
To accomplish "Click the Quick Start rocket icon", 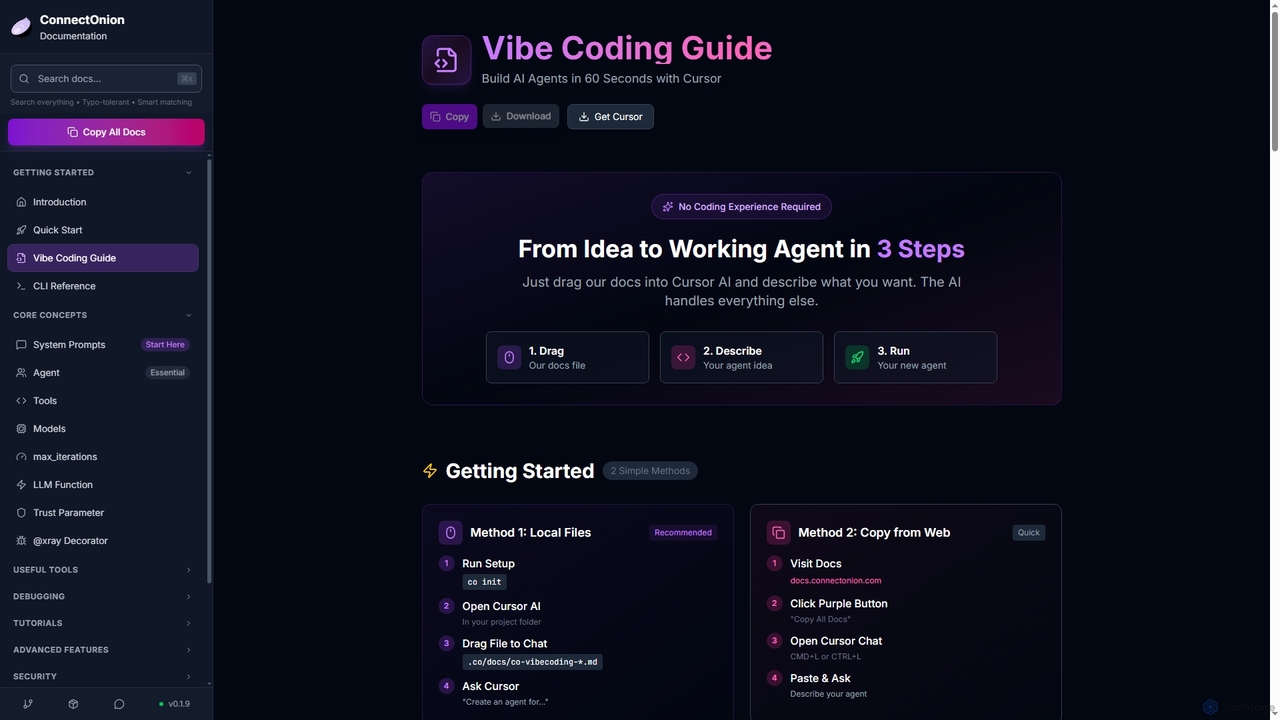I will coord(22,230).
